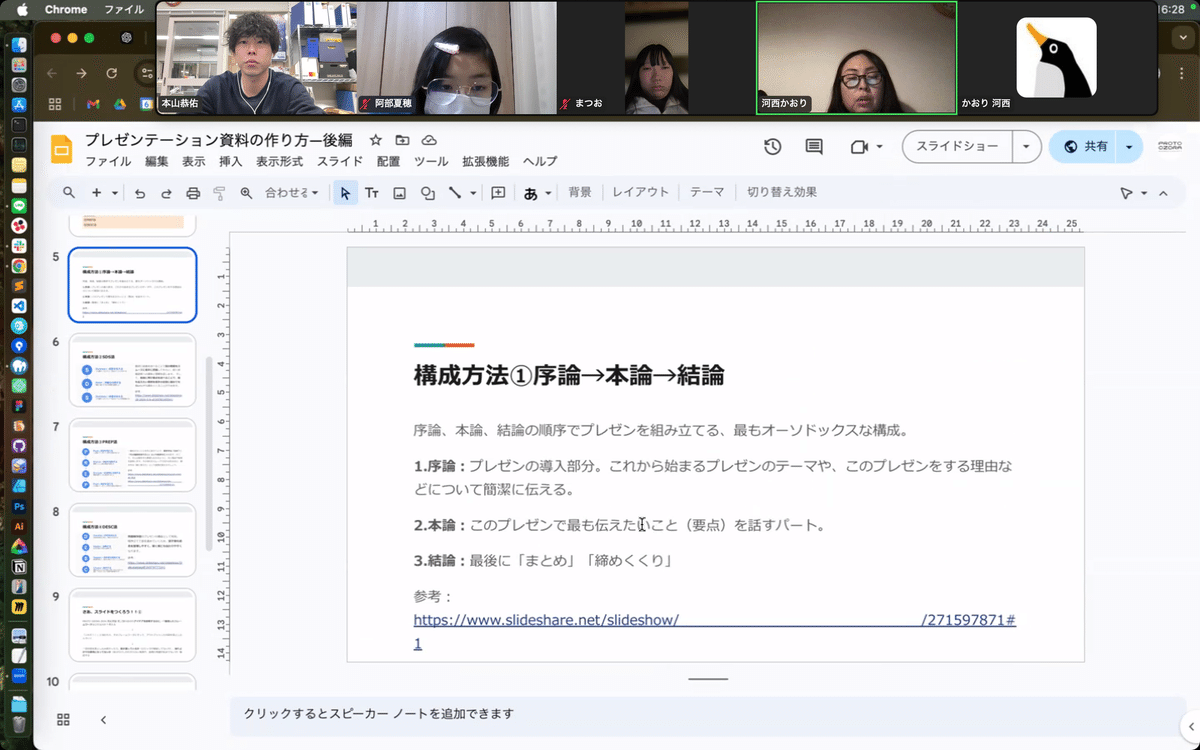Screen dimensions: 1200x750
Task: Insert a text box with the Tt tool
Action: click(x=372, y=193)
